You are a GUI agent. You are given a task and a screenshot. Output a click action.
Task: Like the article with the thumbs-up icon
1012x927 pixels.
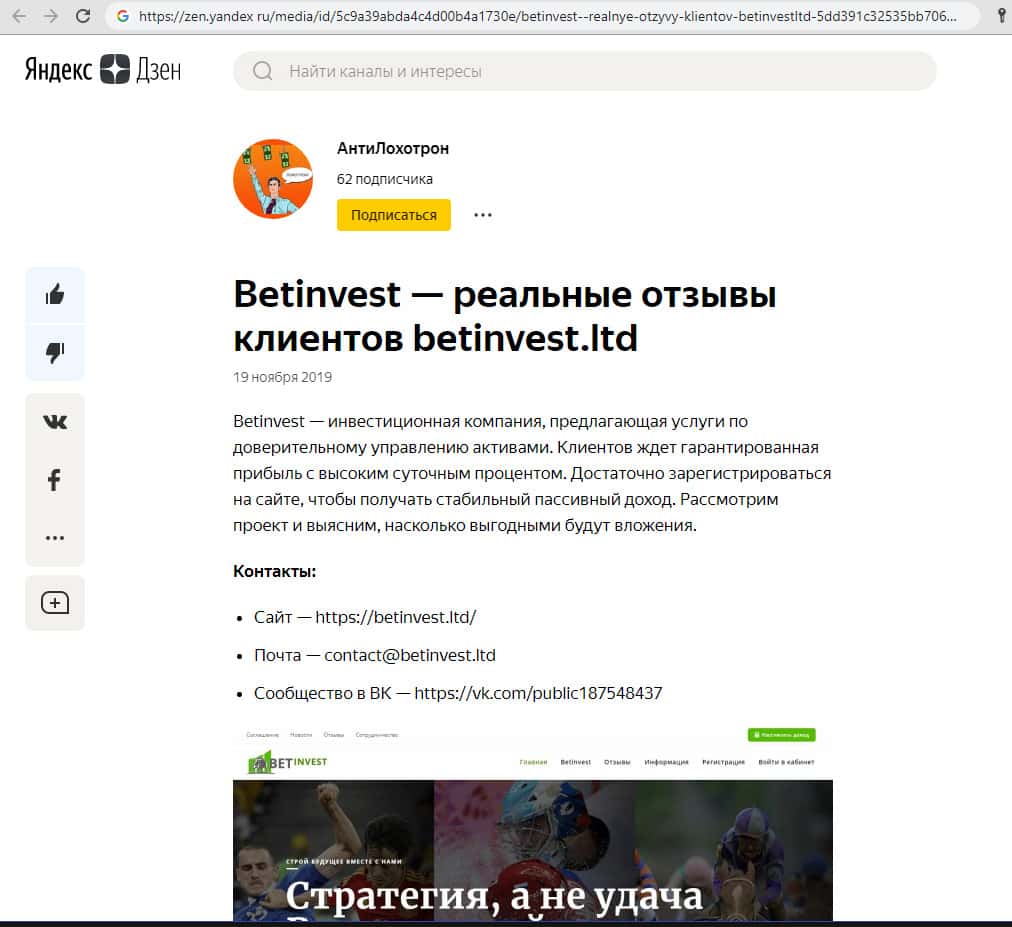(x=55, y=295)
